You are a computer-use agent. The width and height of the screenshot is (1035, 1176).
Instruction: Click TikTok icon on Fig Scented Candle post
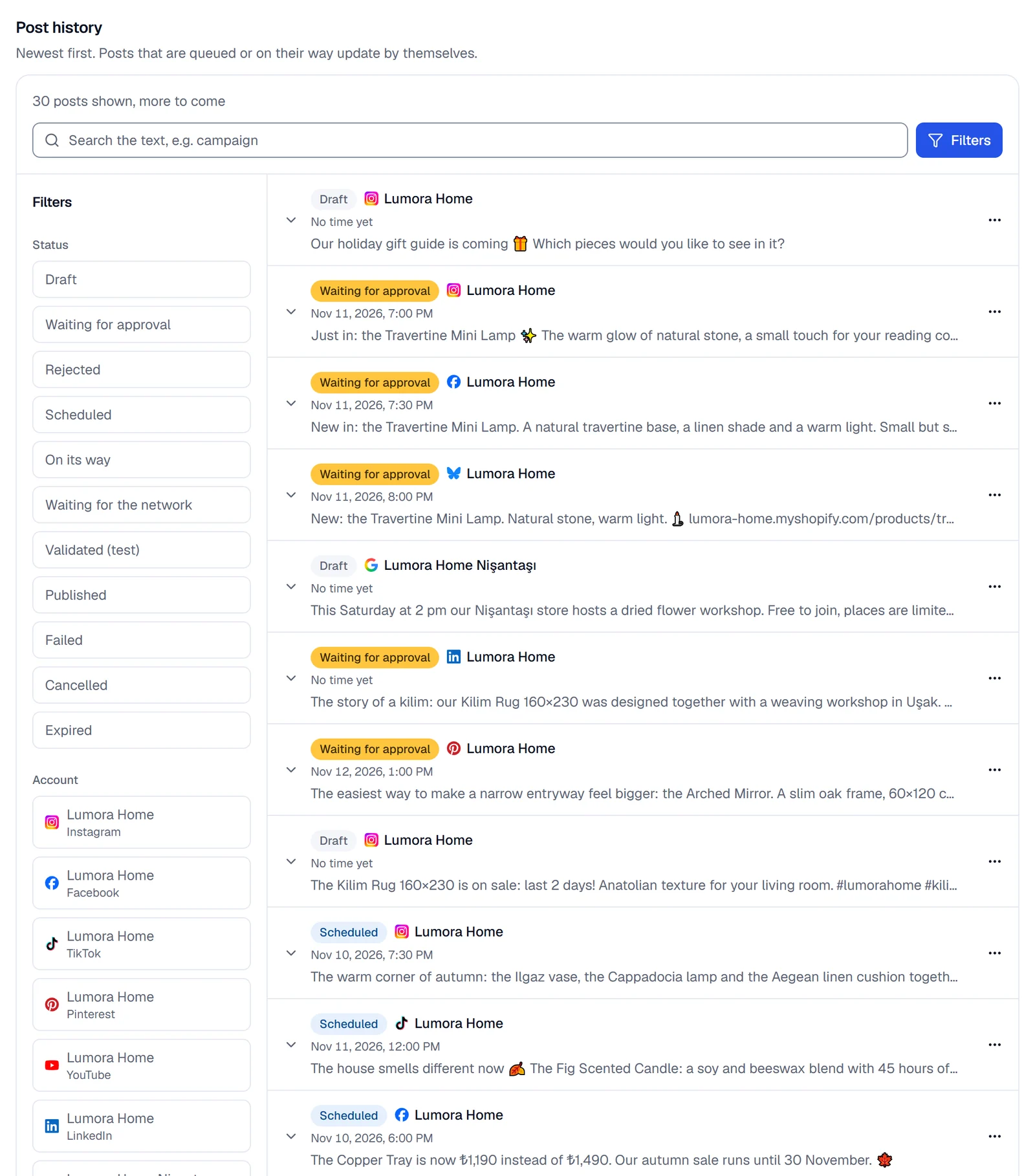click(x=402, y=1023)
